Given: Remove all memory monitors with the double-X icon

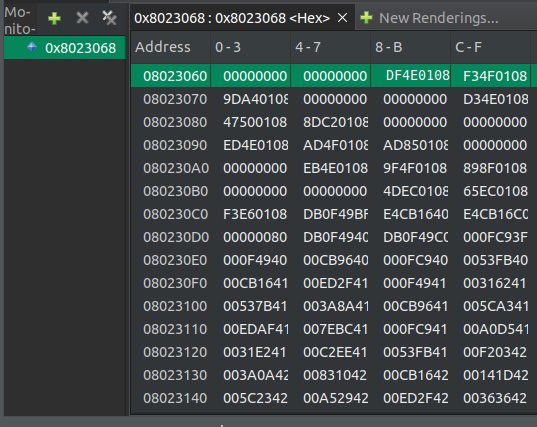Looking at the screenshot, I should click(110, 18).
